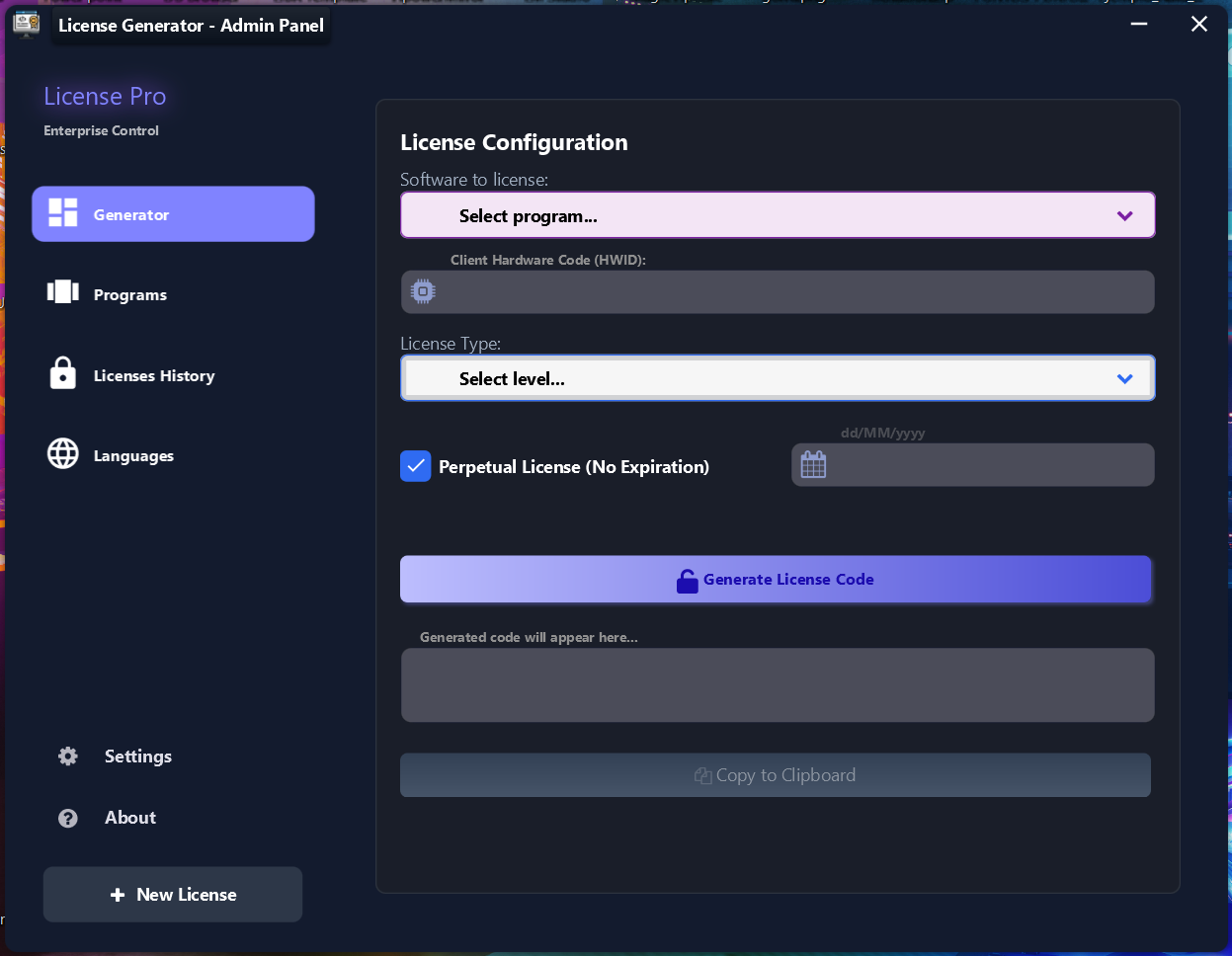1232x956 pixels.
Task: Switch to Languages page
Action: click(173, 455)
